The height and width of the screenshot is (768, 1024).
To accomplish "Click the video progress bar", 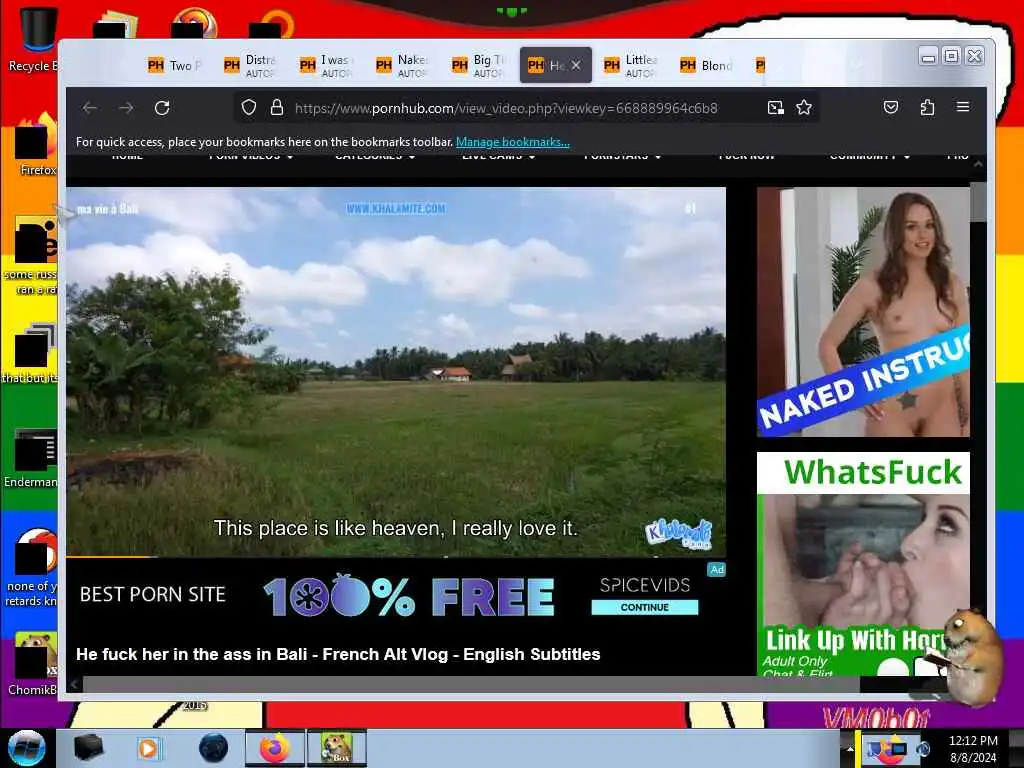I will [396, 557].
